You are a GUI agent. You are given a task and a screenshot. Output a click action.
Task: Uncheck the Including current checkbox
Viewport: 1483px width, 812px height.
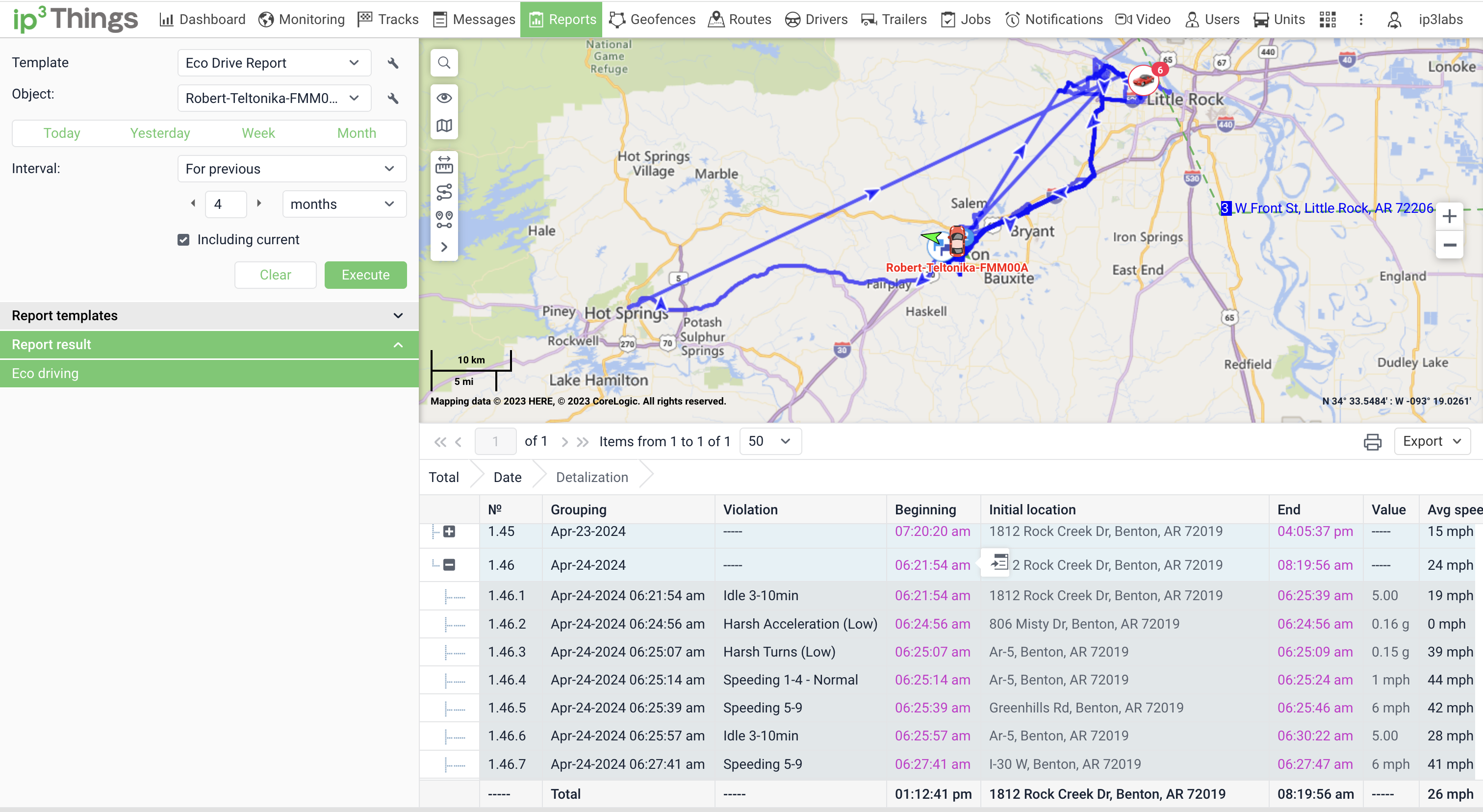click(183, 240)
